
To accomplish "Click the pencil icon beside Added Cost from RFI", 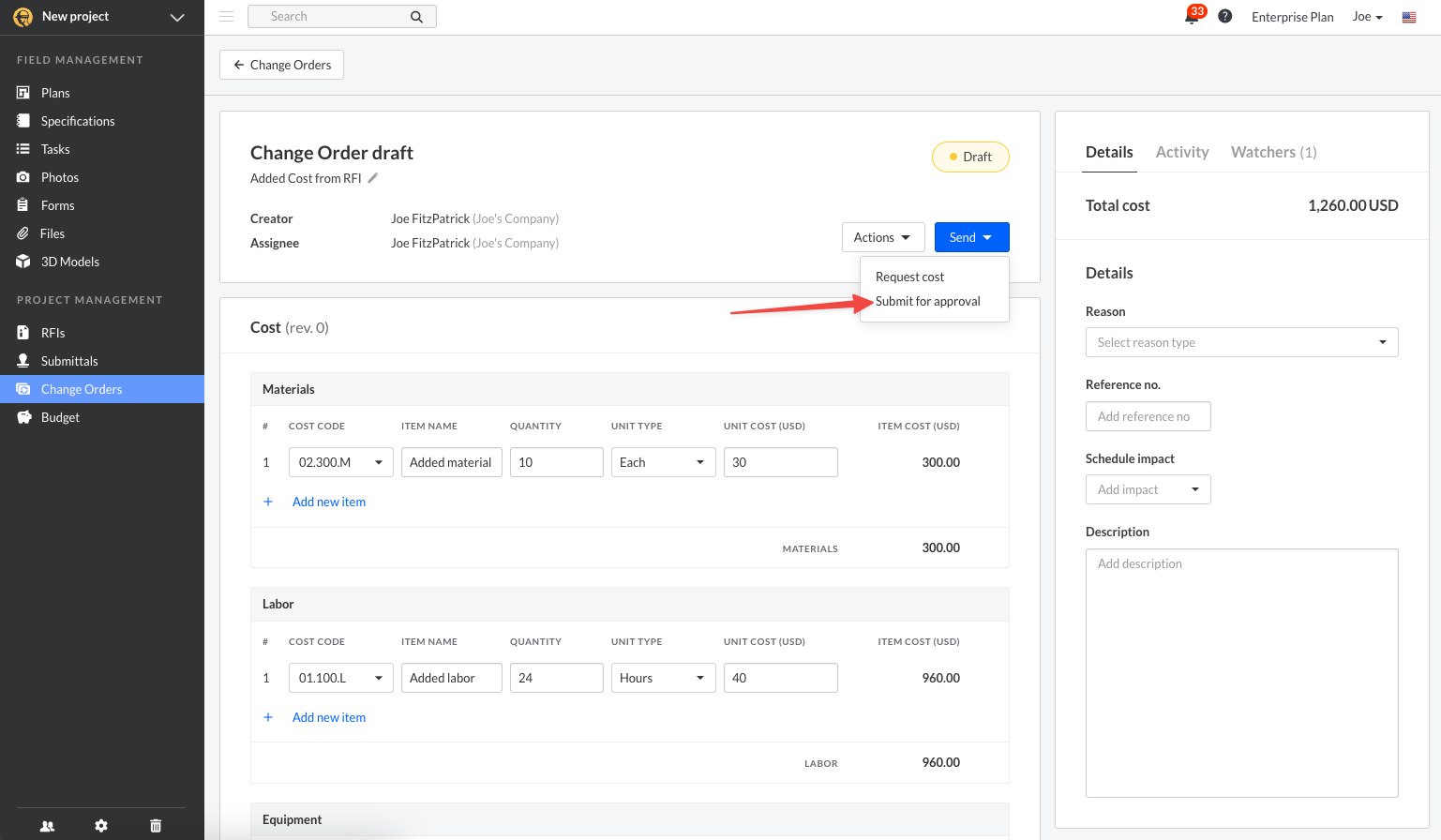I will pyautogui.click(x=372, y=178).
